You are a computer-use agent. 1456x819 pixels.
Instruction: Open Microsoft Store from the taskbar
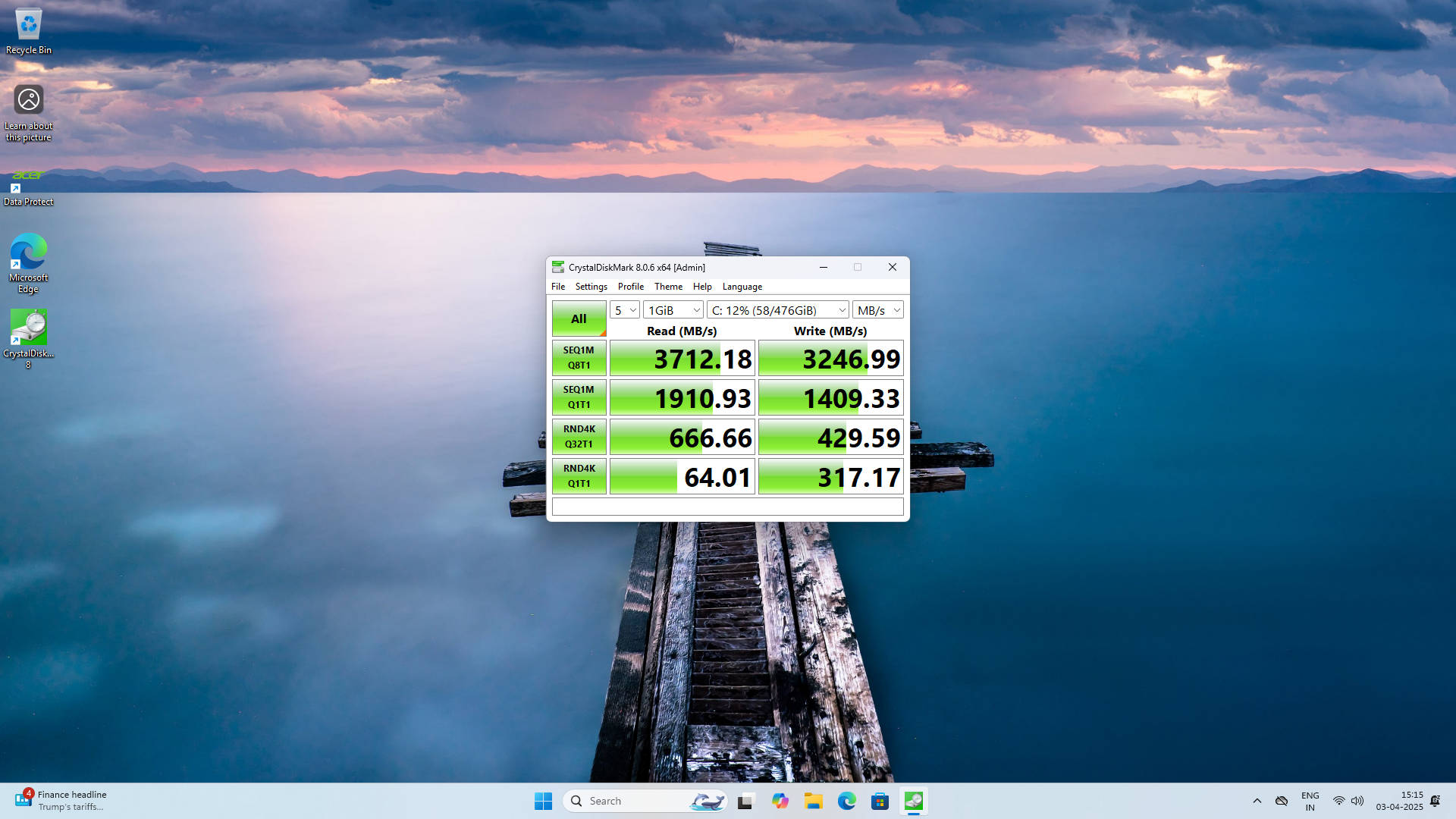point(880,801)
